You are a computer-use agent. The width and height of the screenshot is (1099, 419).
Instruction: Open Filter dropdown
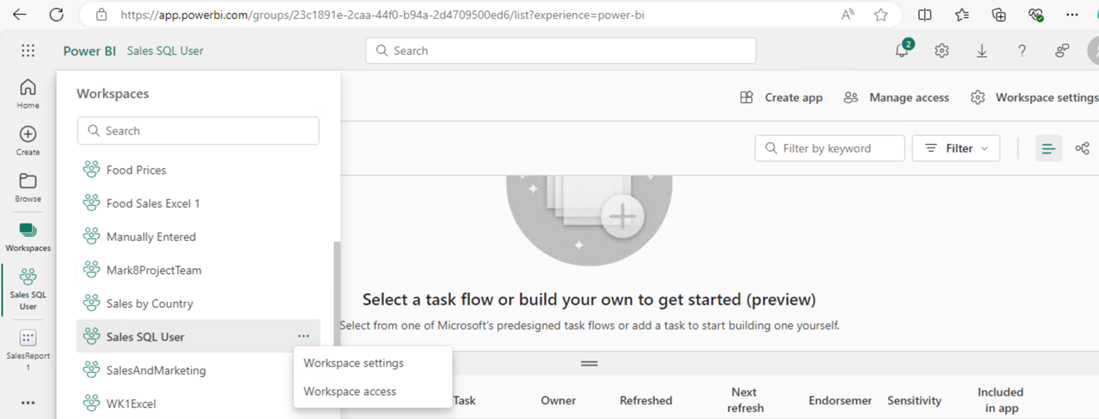tap(956, 149)
